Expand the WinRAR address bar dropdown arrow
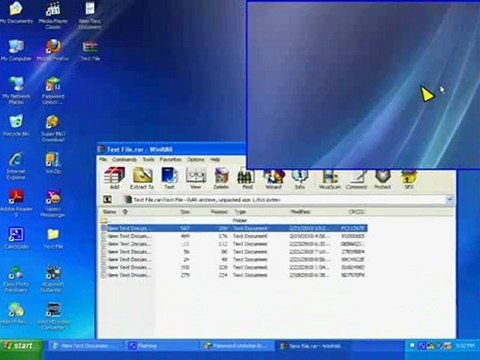This screenshot has height=360, width=480. click(x=449, y=199)
